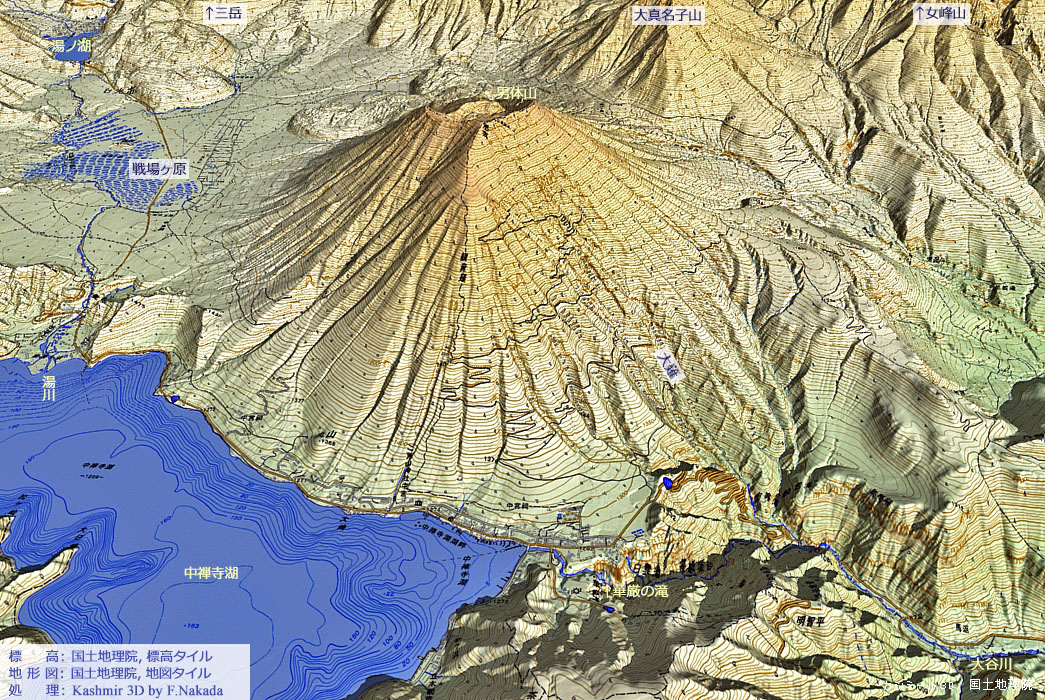This screenshot has width=1045, height=700.
Task: Click the 標高 data source credit line
Action: coord(110,656)
